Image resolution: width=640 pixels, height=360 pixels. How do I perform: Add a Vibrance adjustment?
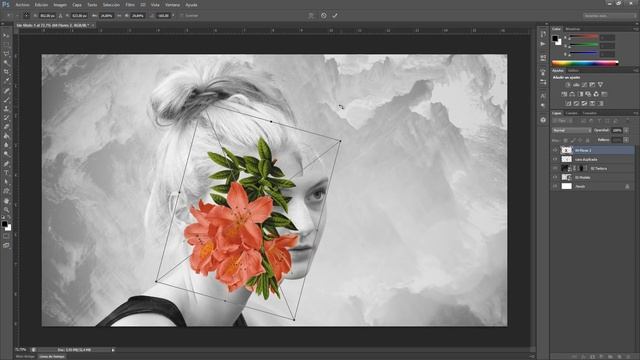(x=600, y=84)
